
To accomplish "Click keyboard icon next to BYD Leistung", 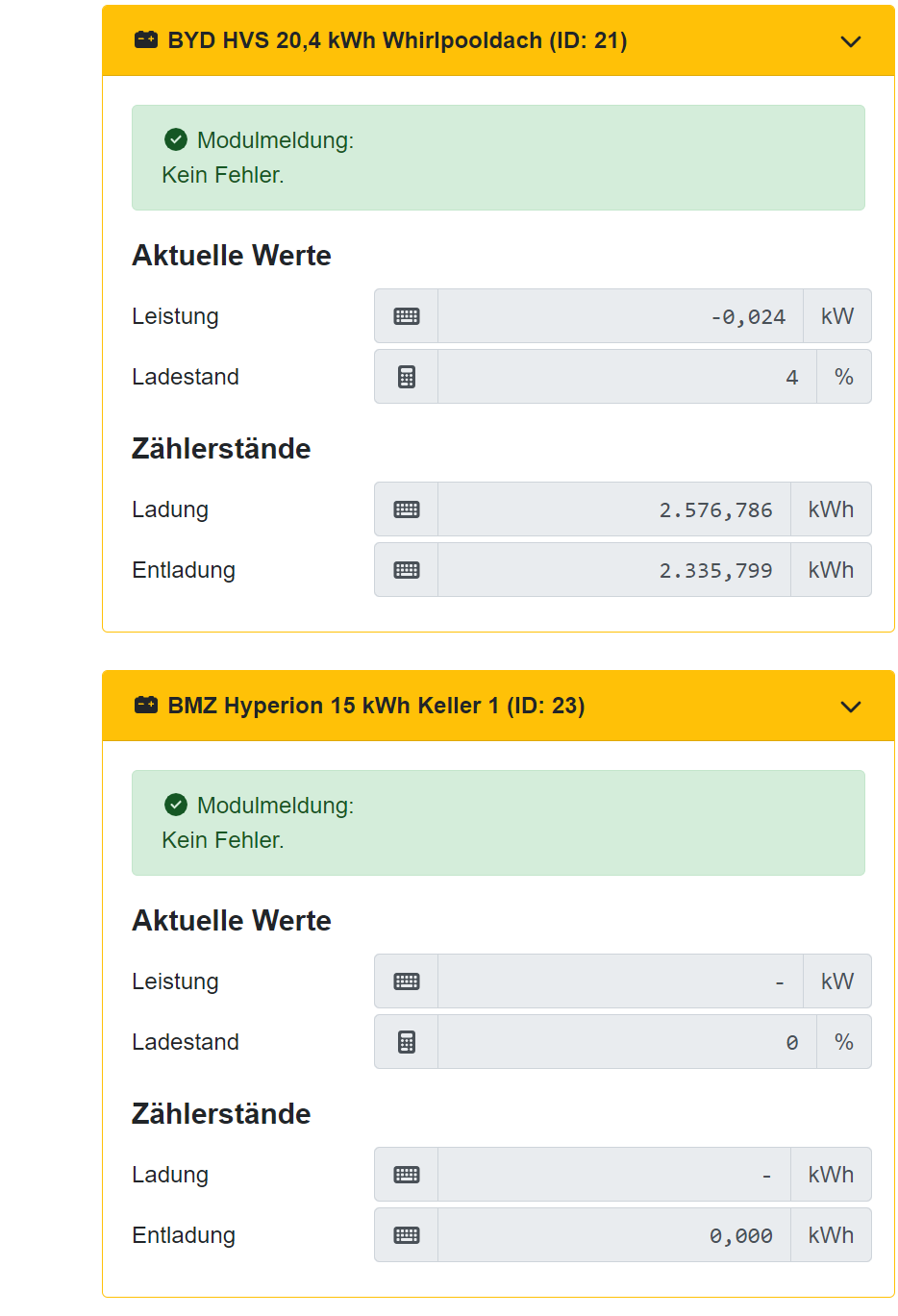I will (x=407, y=316).
